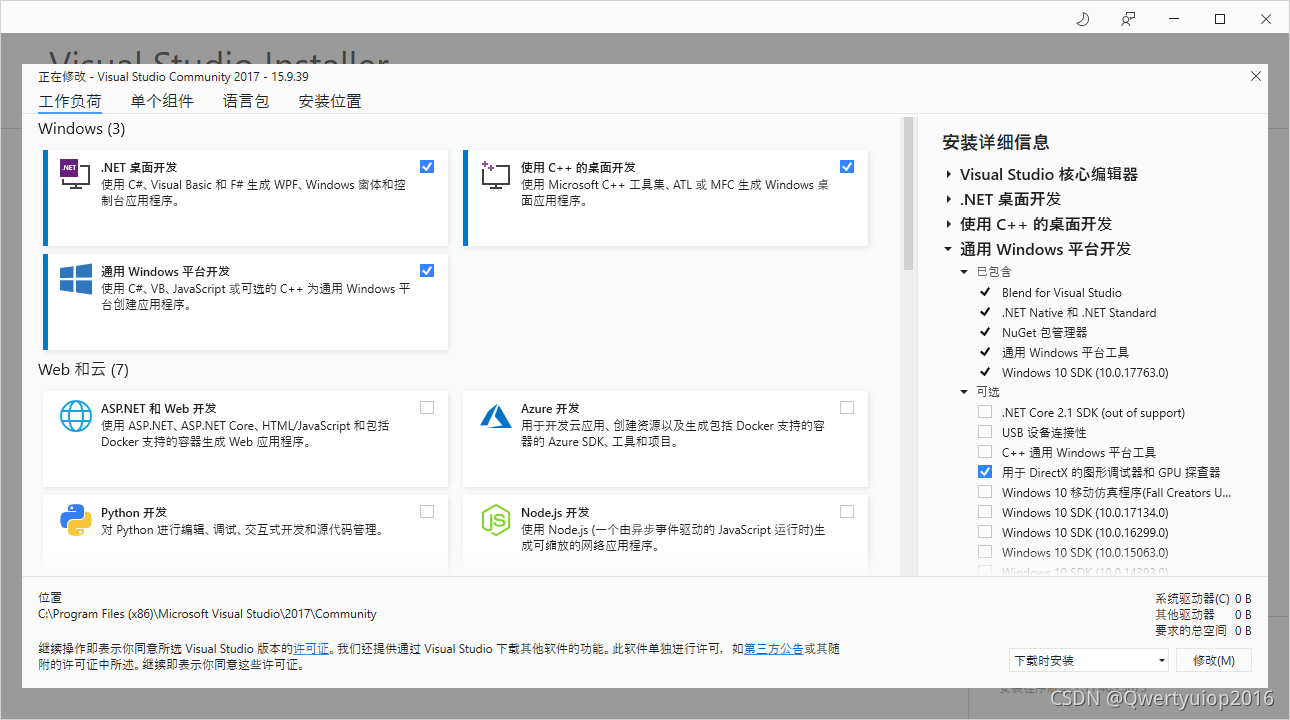Image resolution: width=1290 pixels, height=720 pixels.
Task: Toggle the night mode moon icon in title bar
Action: pos(1082,19)
